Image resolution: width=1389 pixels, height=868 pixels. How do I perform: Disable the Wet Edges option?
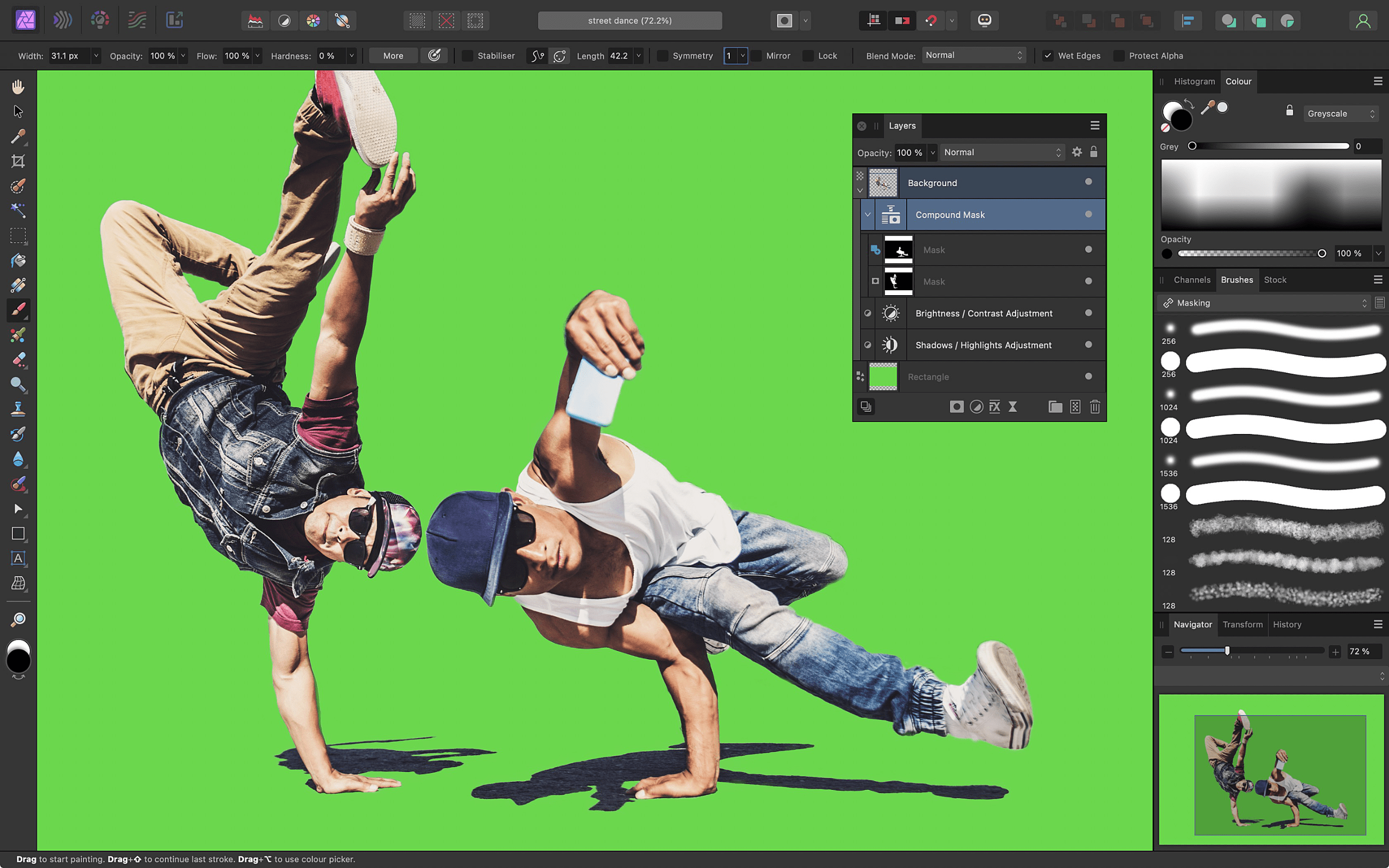pyautogui.click(x=1048, y=55)
